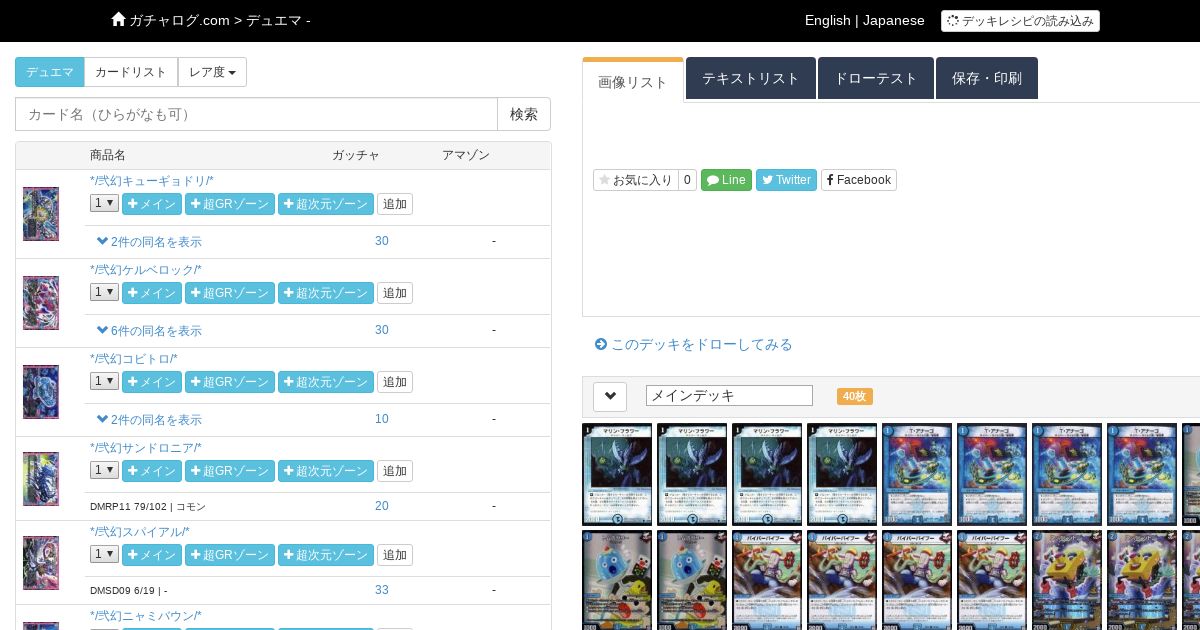Add 弐幻サンドロニア to 超GRゾーン

pyautogui.click(x=230, y=471)
